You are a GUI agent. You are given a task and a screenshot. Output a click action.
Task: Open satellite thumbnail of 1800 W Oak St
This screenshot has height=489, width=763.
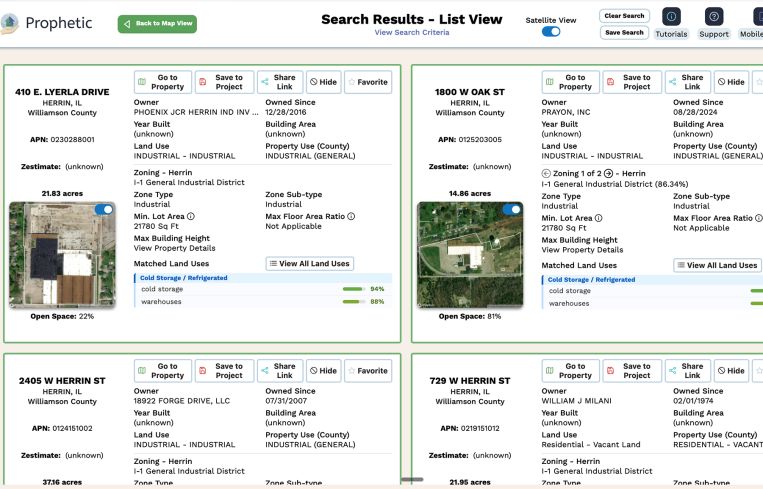[470, 255]
